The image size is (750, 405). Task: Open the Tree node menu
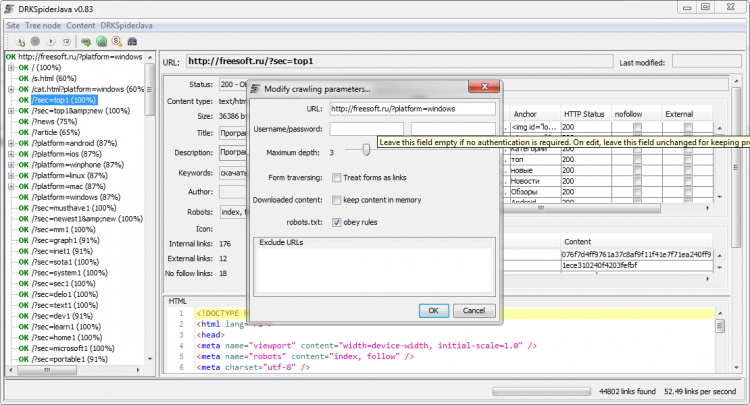pyautogui.click(x=43, y=23)
